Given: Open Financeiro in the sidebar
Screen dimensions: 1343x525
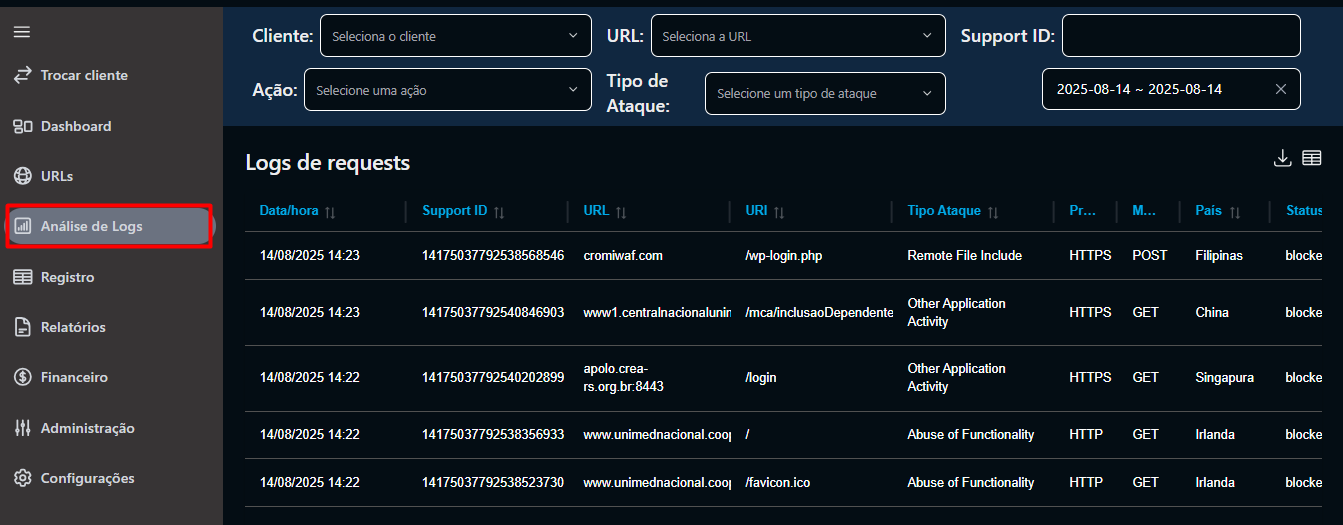Looking at the screenshot, I should 74,377.
